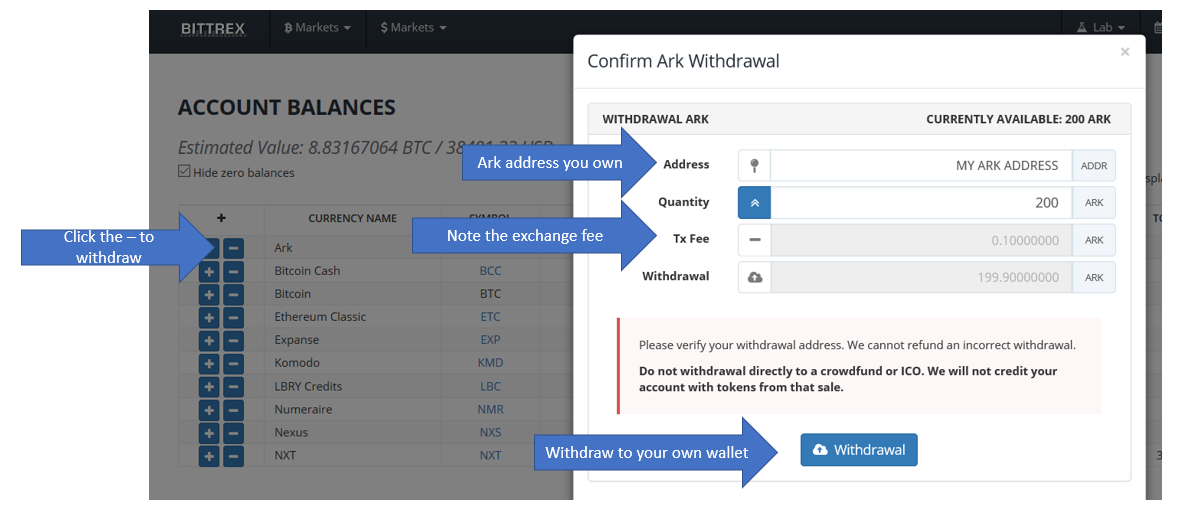Click the NXT symbol link
This screenshot has height=522, width=1189.
[x=491, y=456]
